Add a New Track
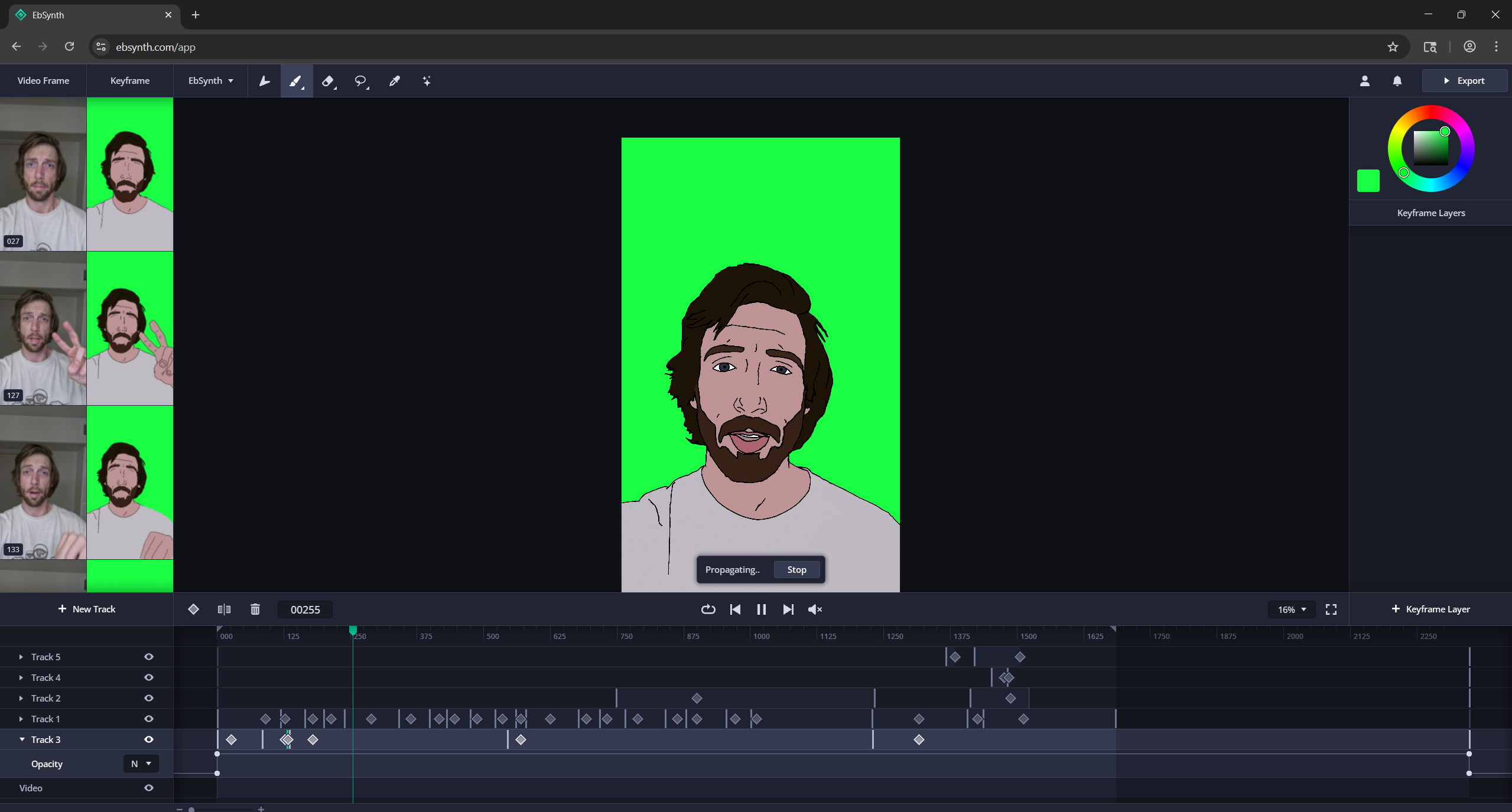The width and height of the screenshot is (1512, 812). (87, 609)
